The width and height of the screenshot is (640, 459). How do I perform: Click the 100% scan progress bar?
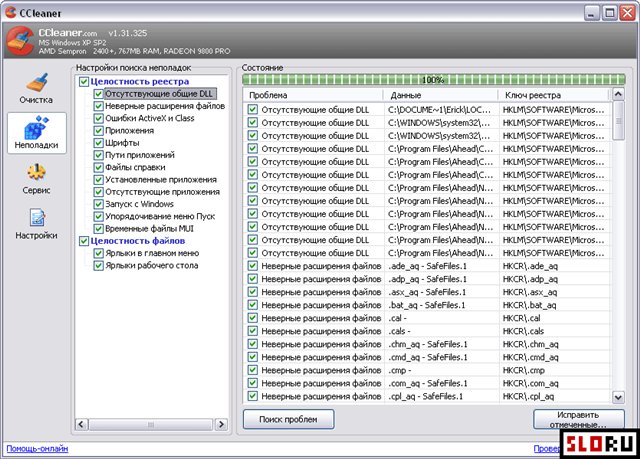click(x=433, y=80)
